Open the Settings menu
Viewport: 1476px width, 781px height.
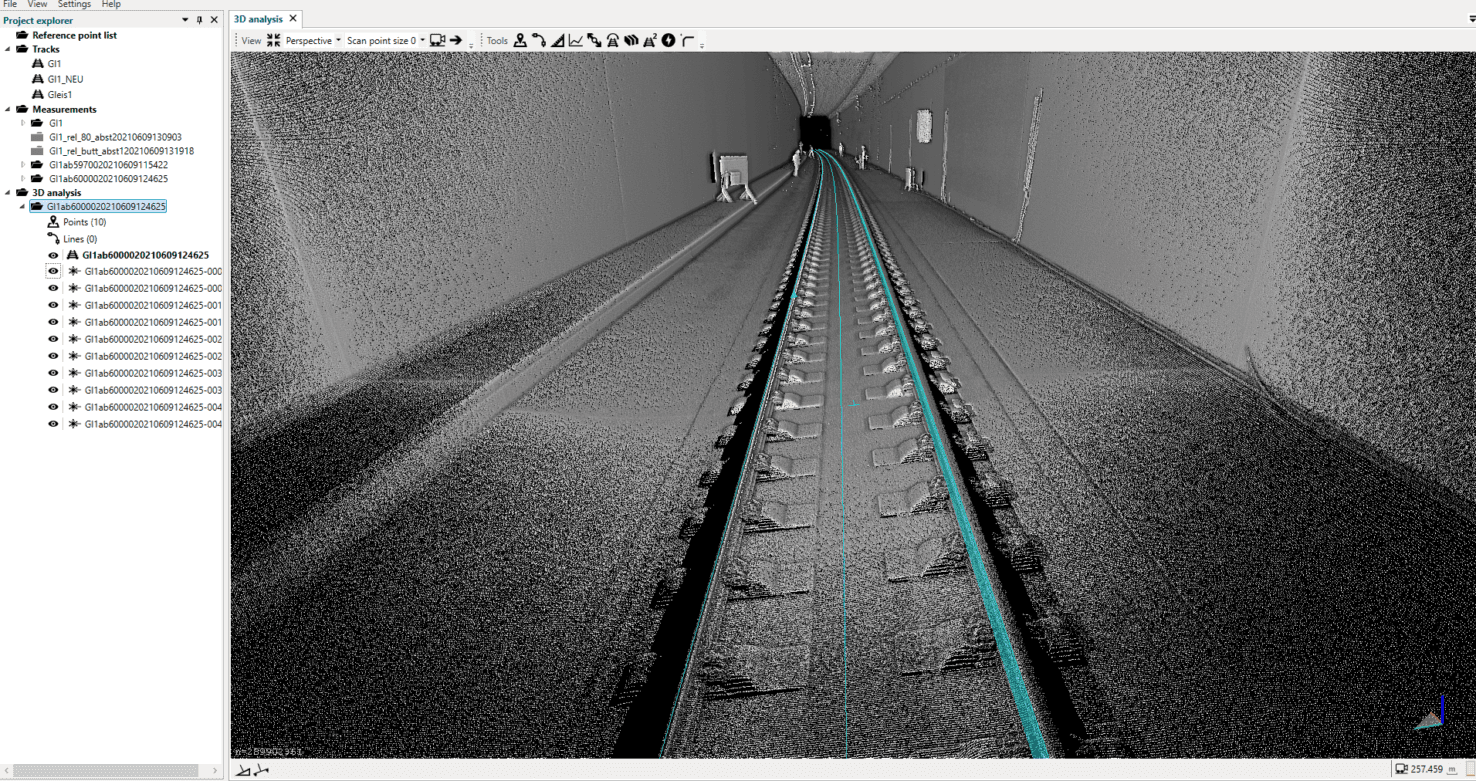pos(74,5)
